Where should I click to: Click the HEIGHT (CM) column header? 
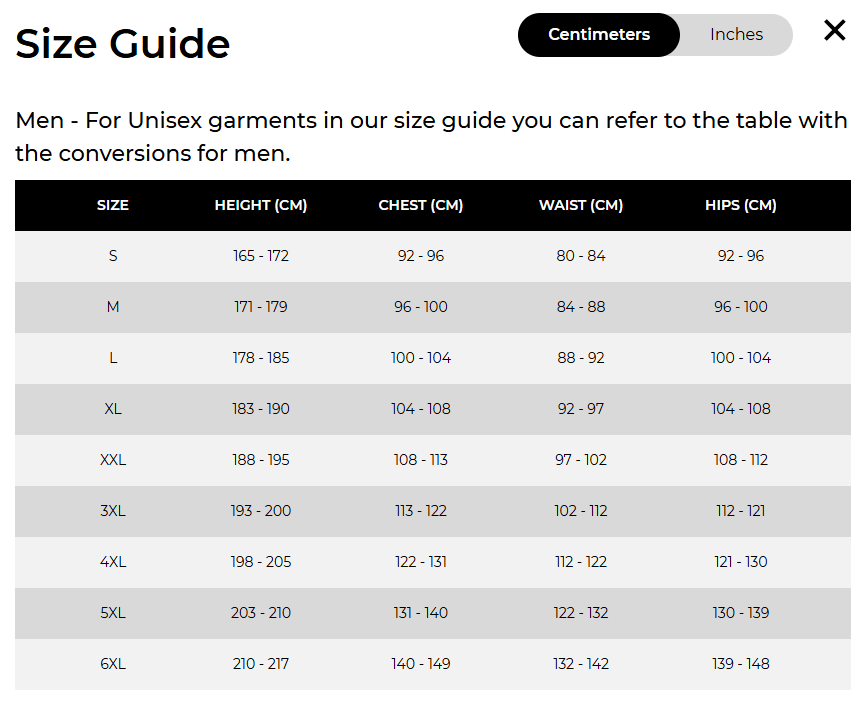coord(261,205)
